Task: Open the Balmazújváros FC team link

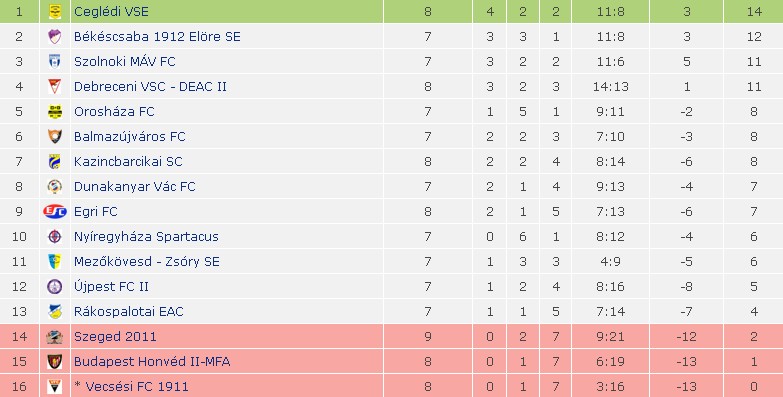Action: coord(129,136)
